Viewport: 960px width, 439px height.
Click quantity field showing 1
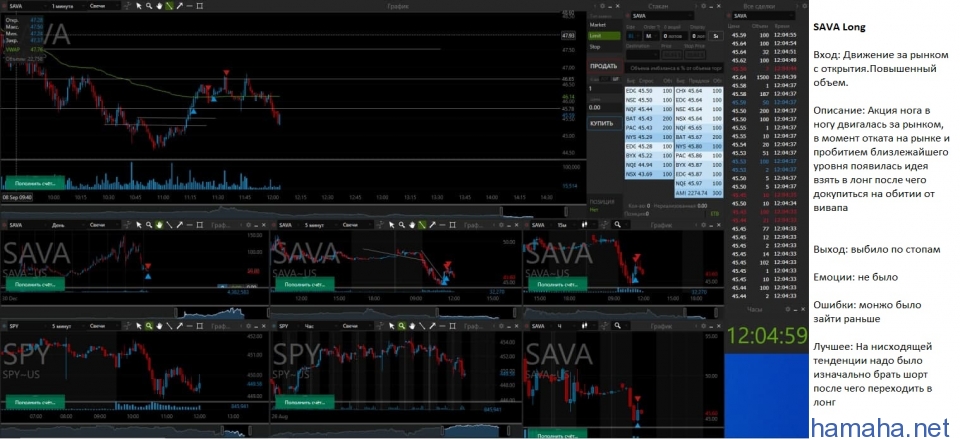(x=604, y=88)
